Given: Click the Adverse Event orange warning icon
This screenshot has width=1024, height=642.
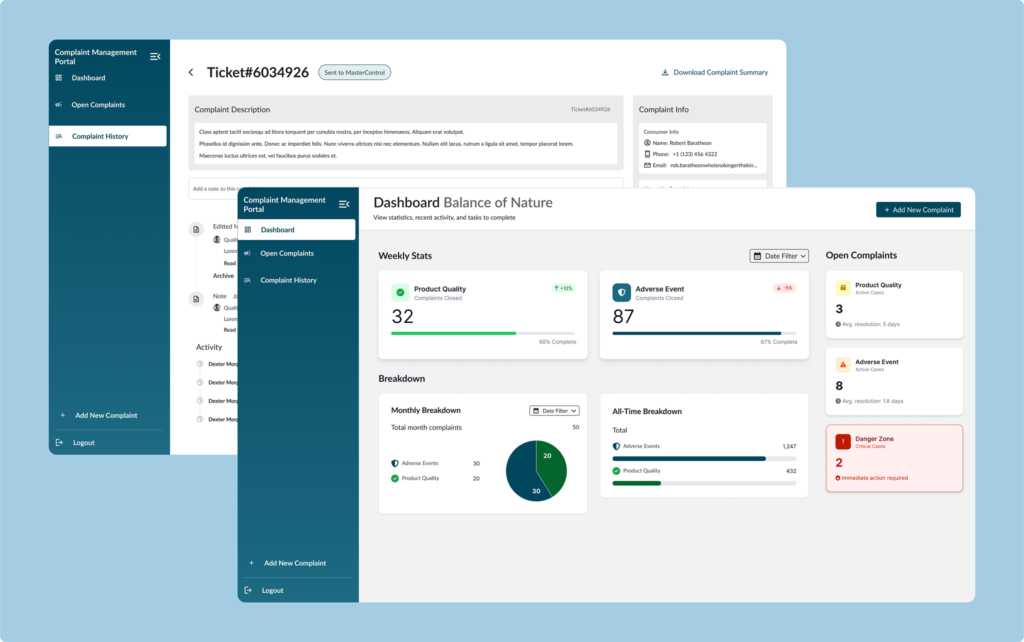Looking at the screenshot, I should [x=842, y=365].
